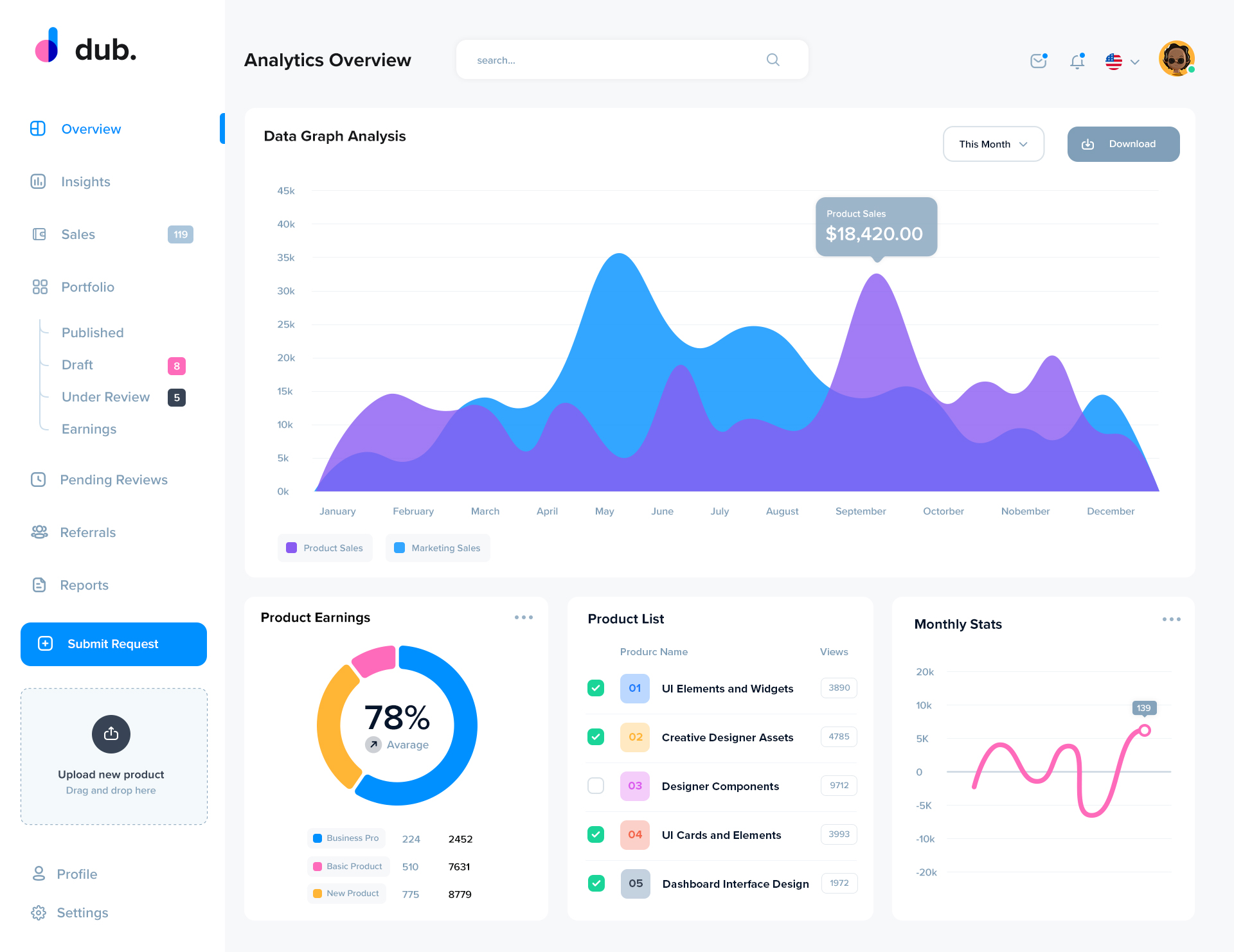Viewport: 1234px width, 952px height.
Task: Click the Insights chart icon in sidebar
Action: tap(39, 182)
